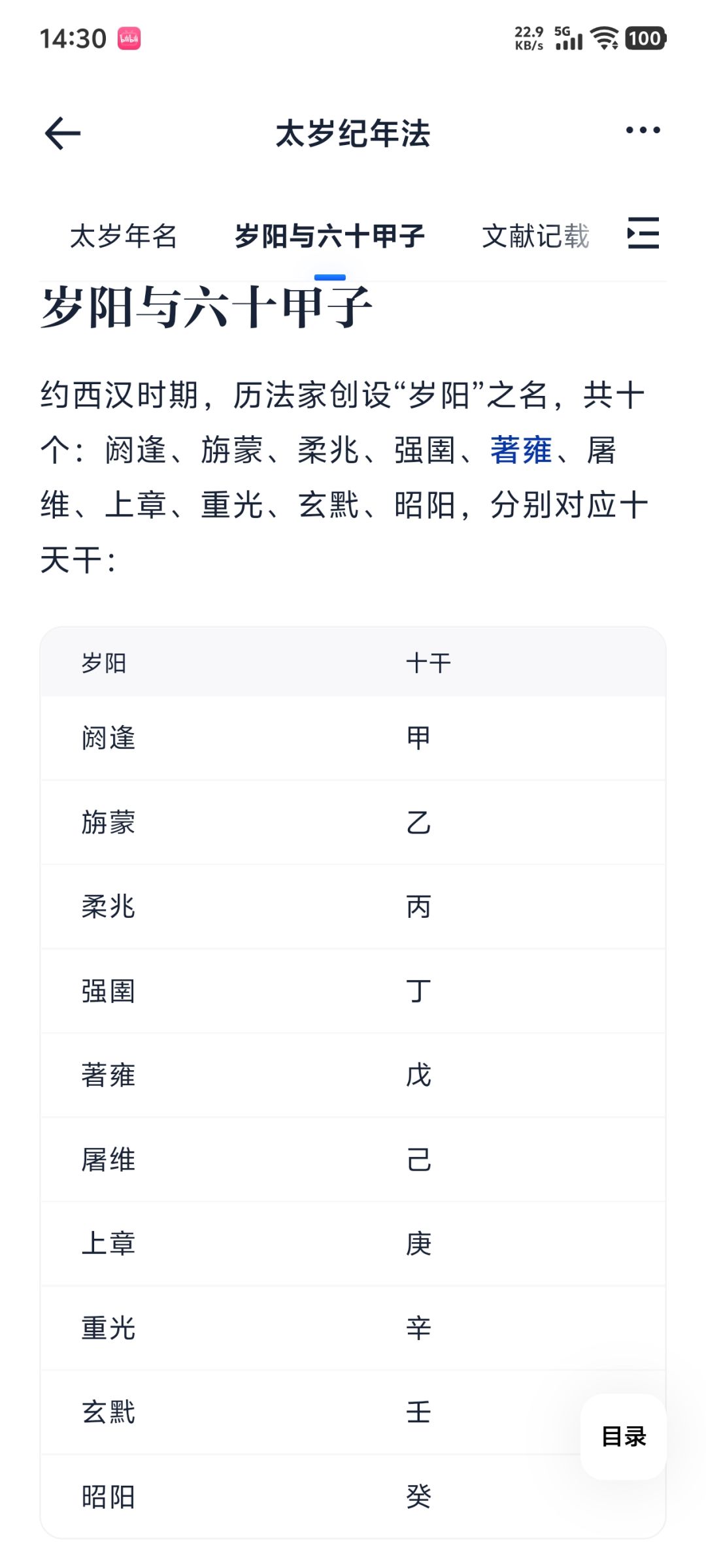Expand the section list outline icon
Image resolution: width=706 pixels, height=1568 pixels.
click(643, 233)
